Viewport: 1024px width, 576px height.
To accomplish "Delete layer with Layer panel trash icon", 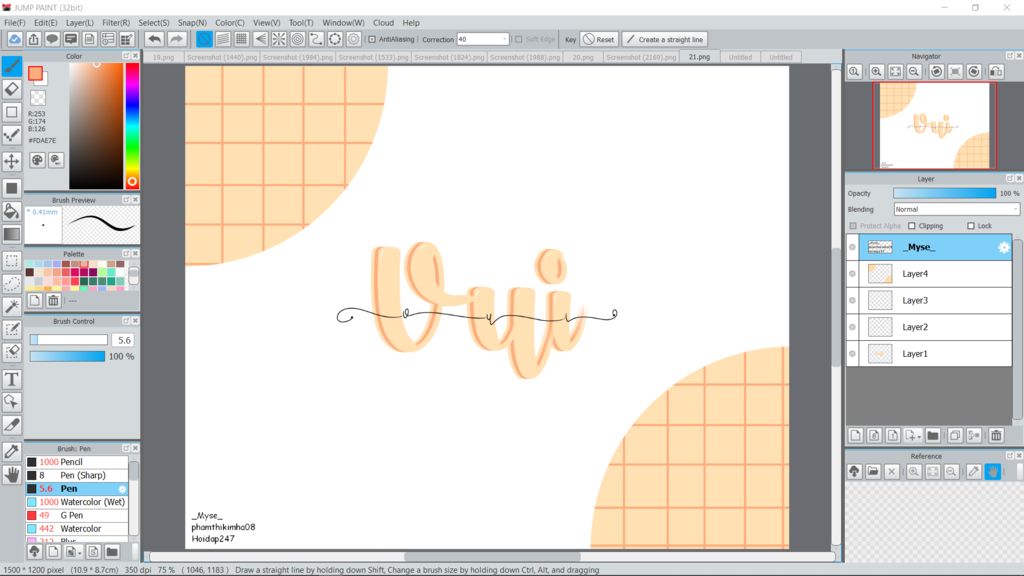I will click(x=996, y=436).
